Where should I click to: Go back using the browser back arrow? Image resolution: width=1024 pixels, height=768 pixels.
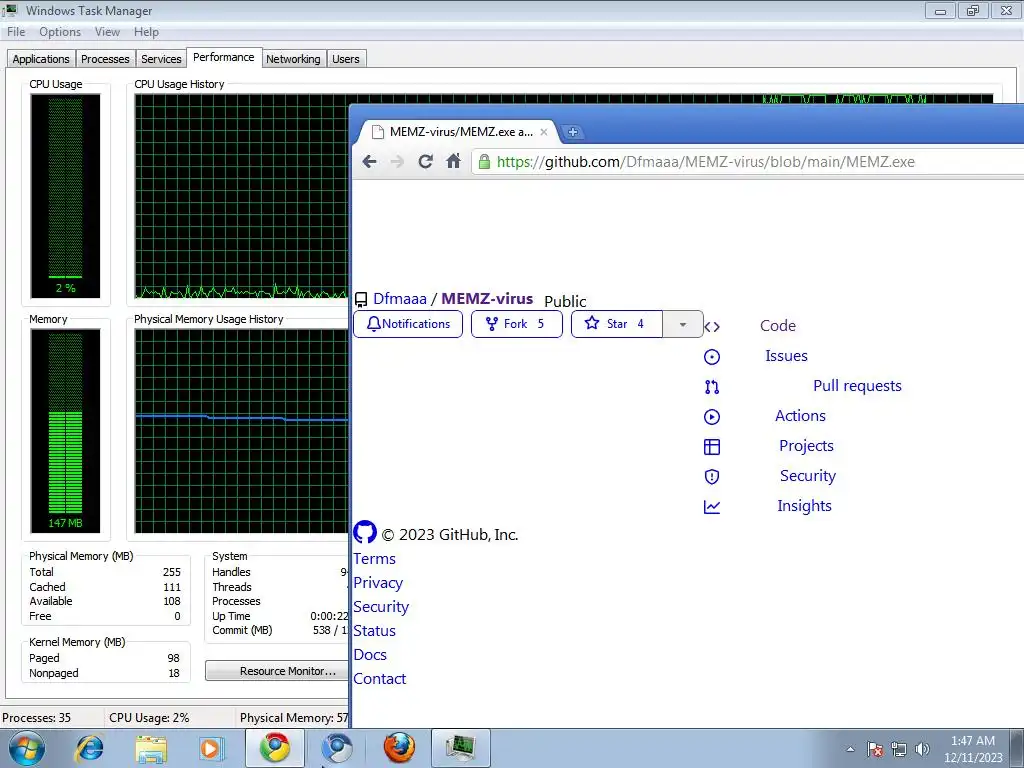coord(370,161)
